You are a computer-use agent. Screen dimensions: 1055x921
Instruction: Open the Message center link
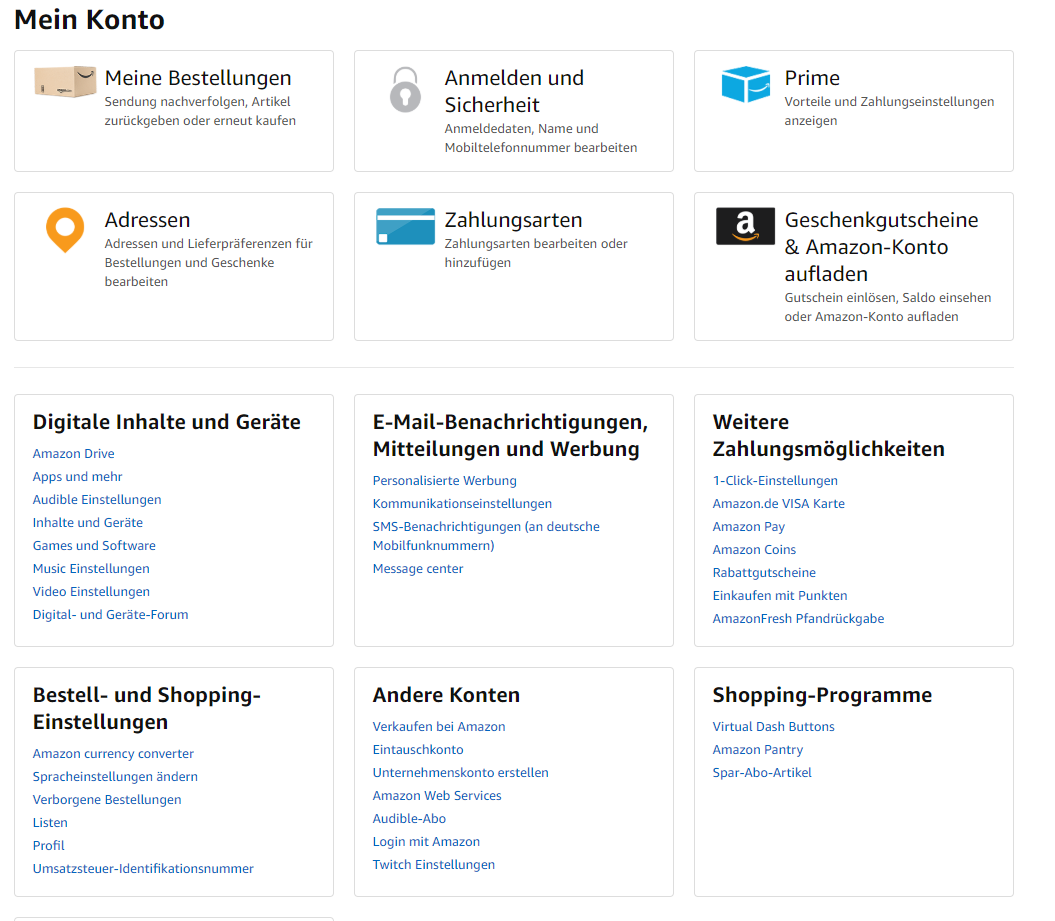pyautogui.click(x=418, y=569)
